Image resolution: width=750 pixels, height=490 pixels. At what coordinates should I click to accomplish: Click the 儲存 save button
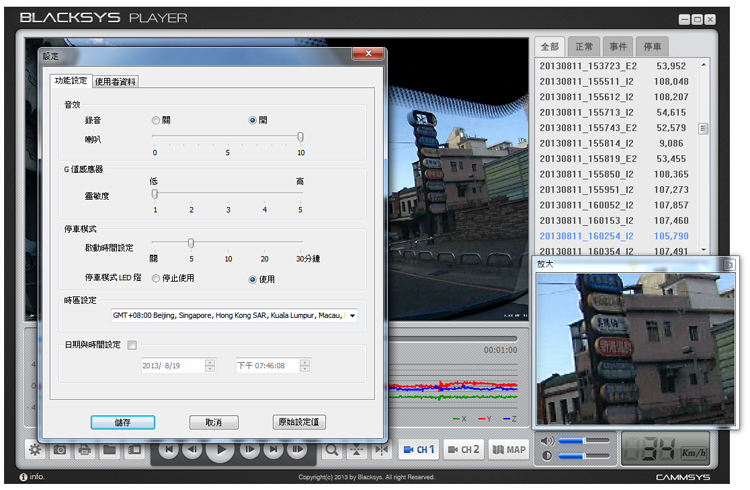pyautogui.click(x=122, y=422)
